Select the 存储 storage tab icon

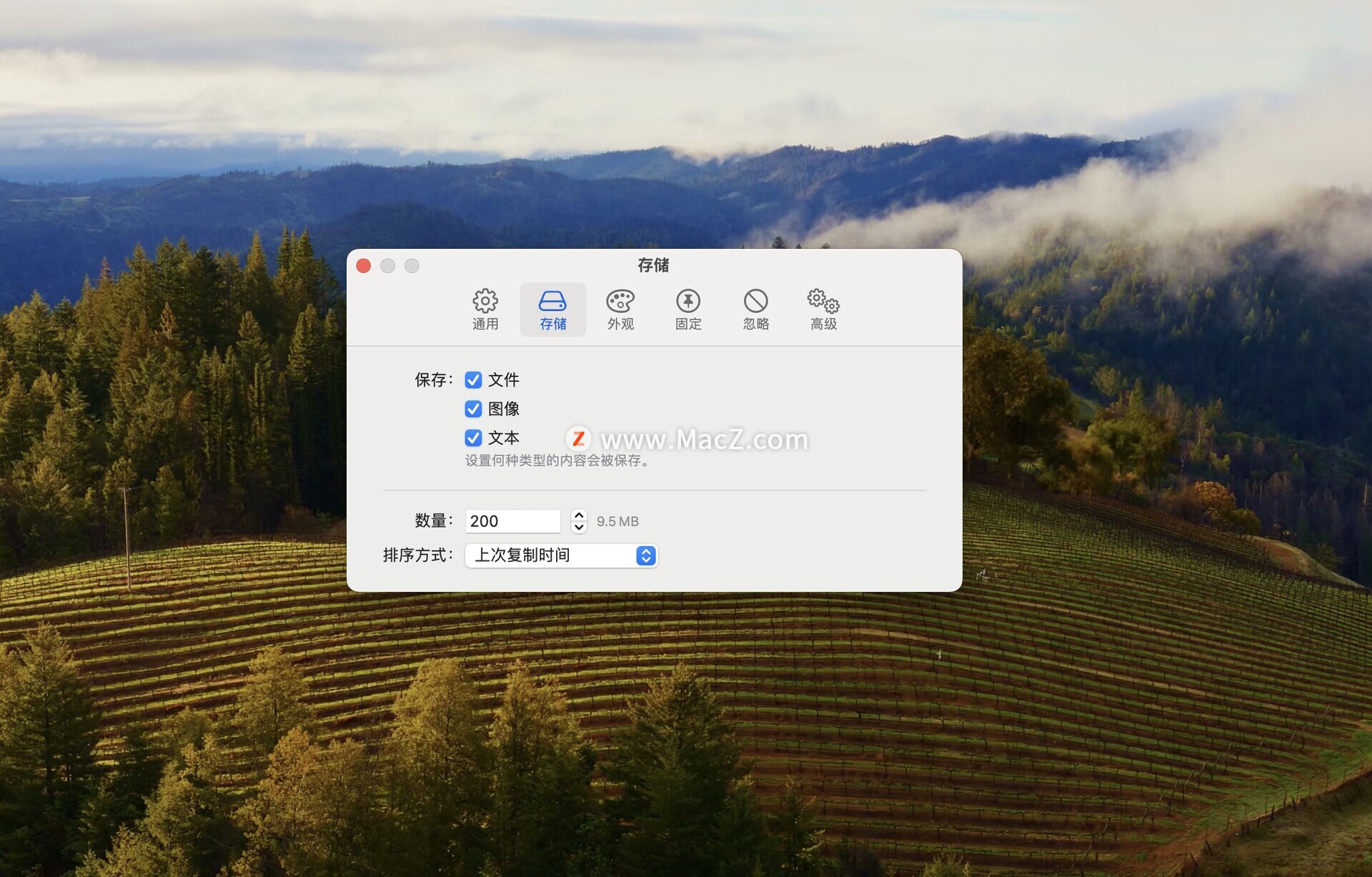[552, 309]
